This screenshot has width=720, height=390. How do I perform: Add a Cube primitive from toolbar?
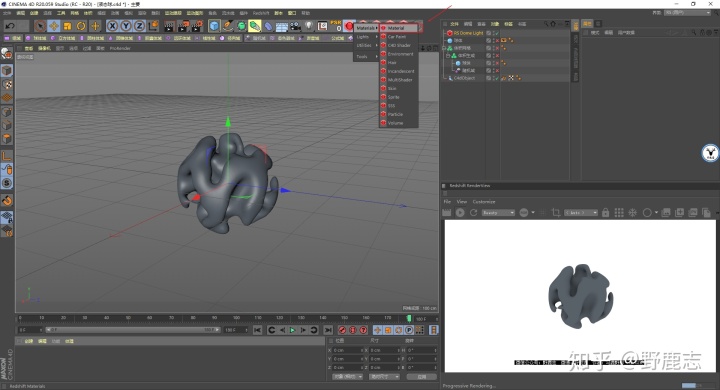click(214, 26)
